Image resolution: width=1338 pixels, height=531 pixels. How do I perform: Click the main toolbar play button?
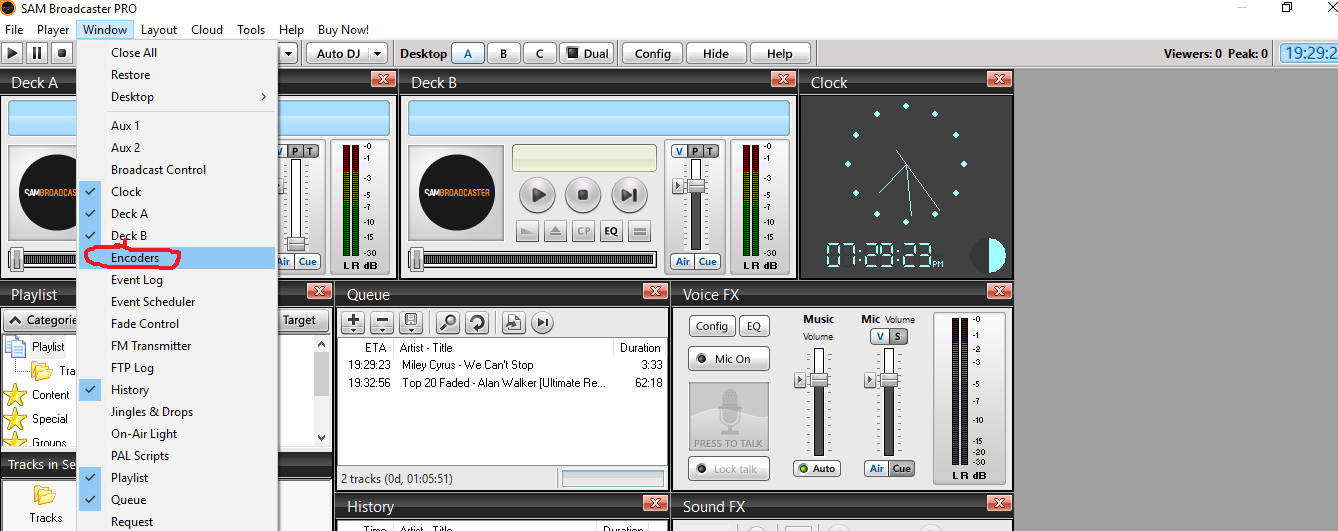(13, 53)
